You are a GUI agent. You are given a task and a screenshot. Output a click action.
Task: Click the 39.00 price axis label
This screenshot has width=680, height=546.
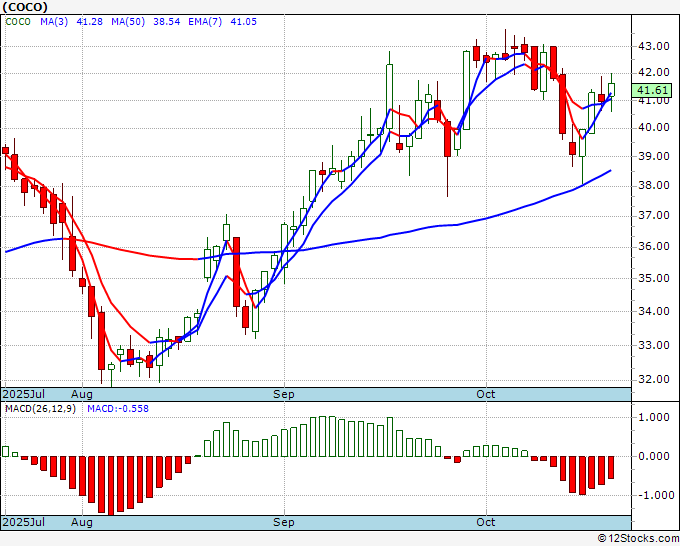coord(653,156)
